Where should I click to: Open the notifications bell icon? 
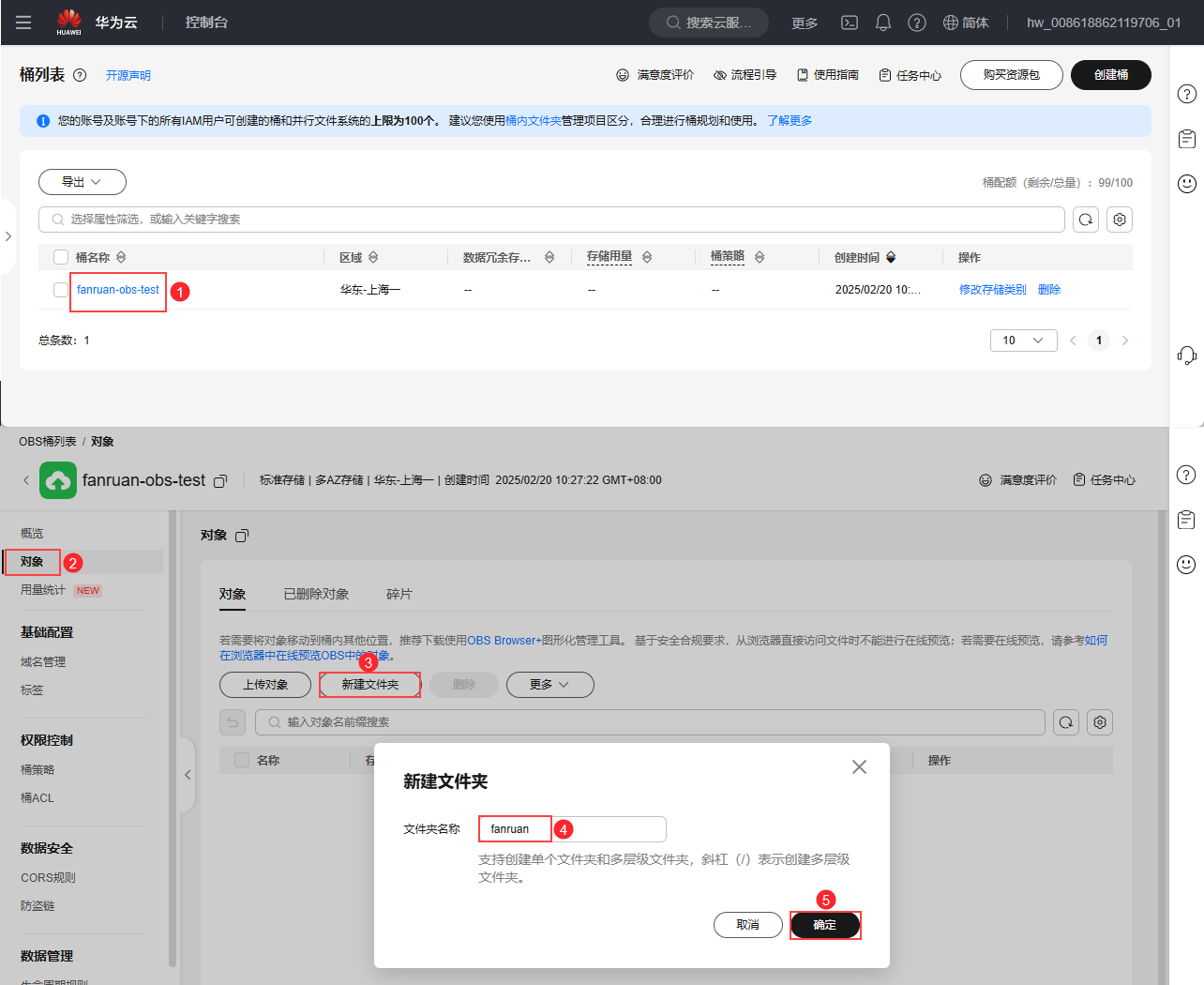pos(882,22)
